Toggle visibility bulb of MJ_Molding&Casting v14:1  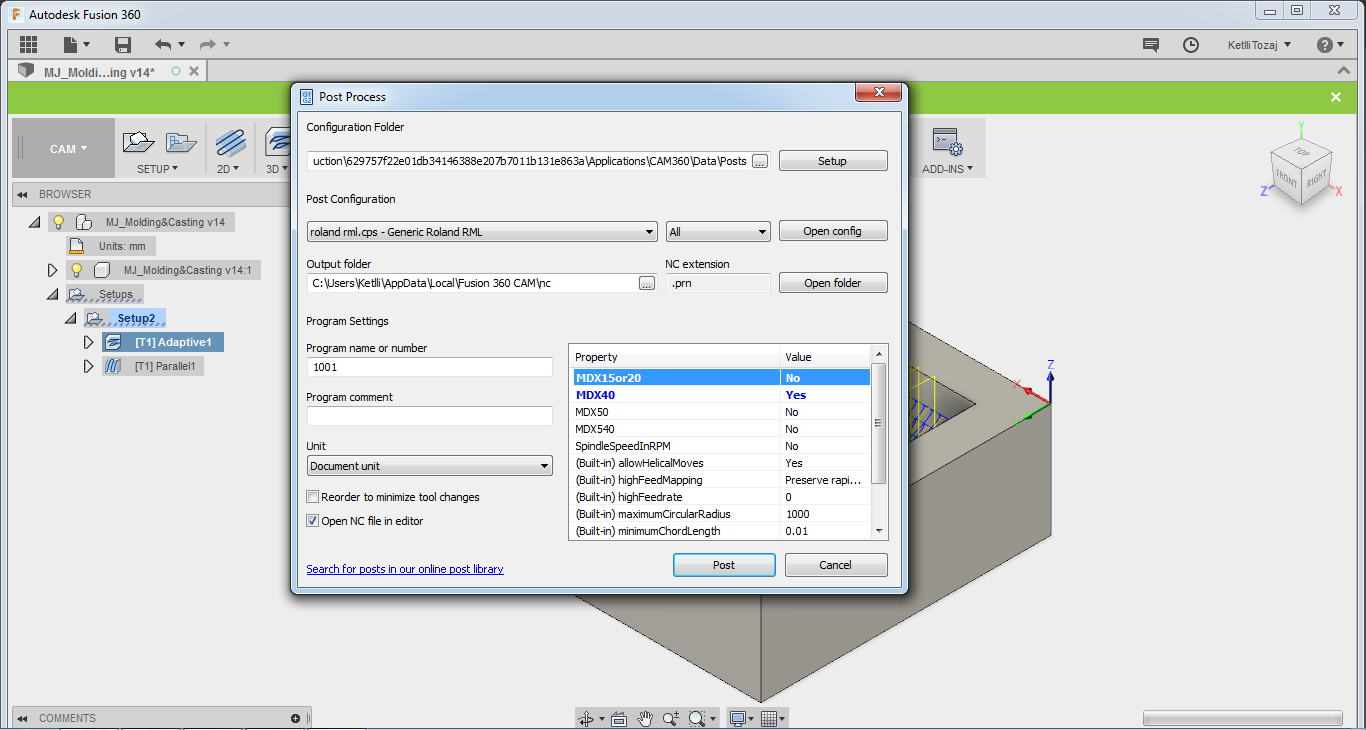(76, 270)
